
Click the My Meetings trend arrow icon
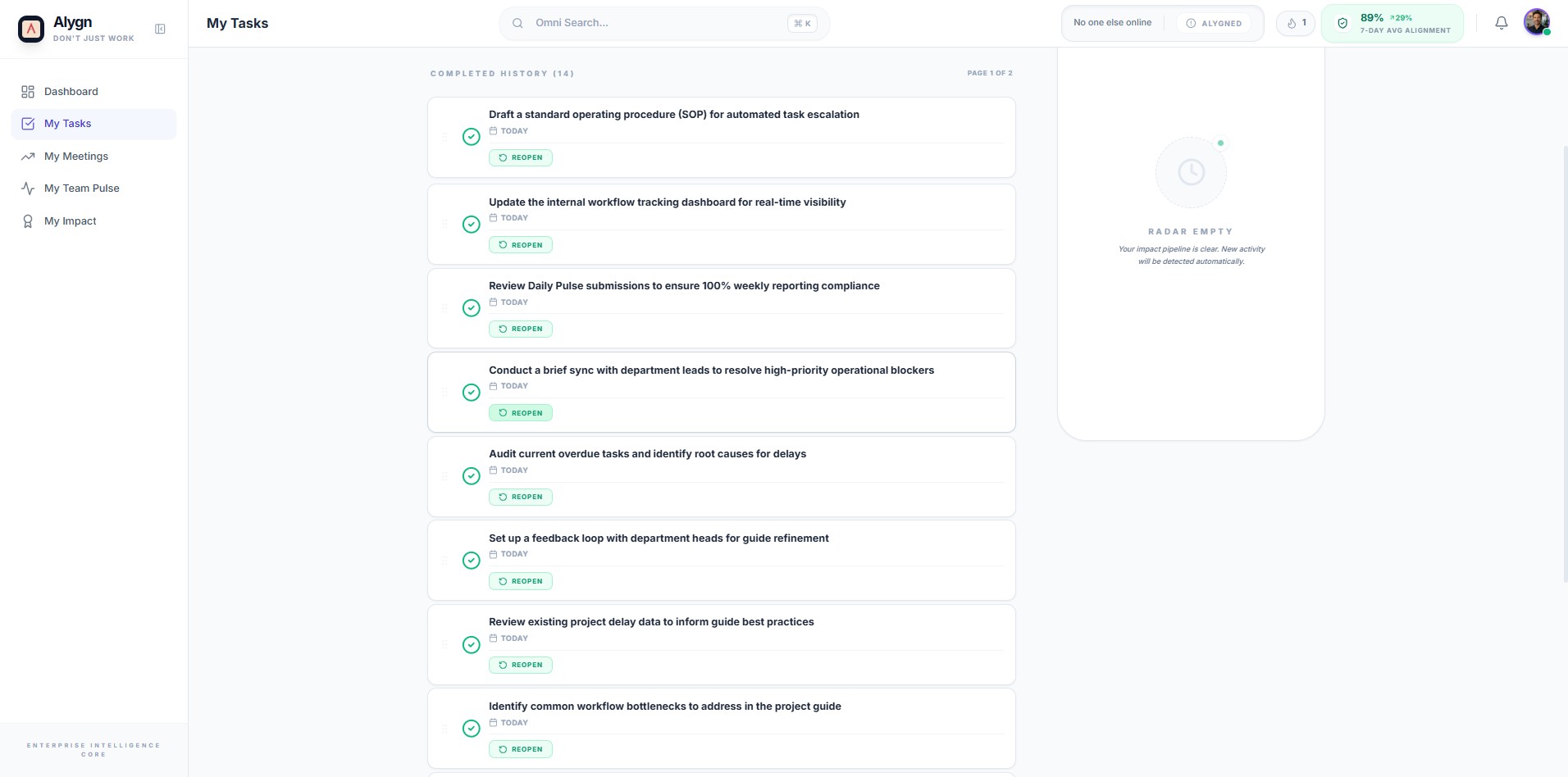pyautogui.click(x=28, y=157)
